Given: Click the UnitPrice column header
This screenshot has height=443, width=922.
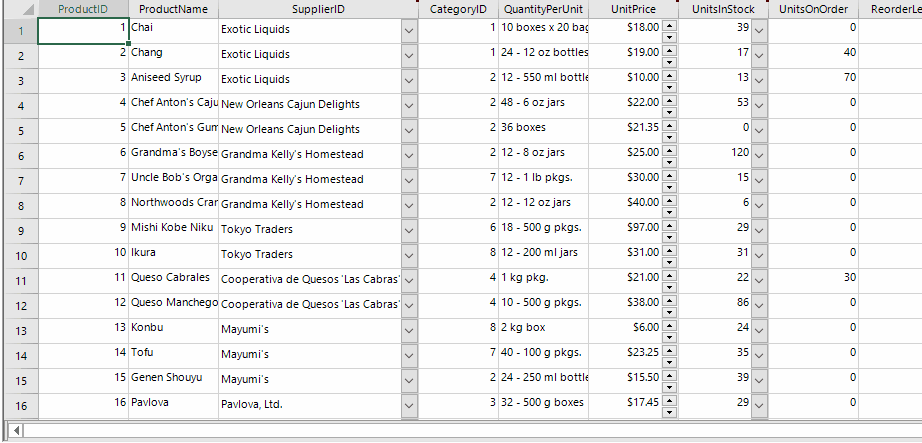Looking at the screenshot, I should point(634,9).
